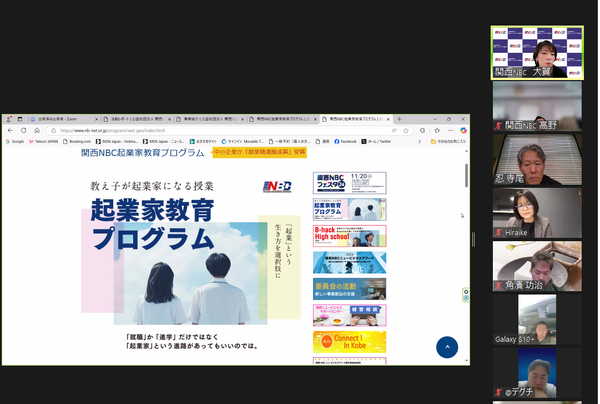Click the 関西NBC起業家教育プログラム page heading

click(x=143, y=153)
